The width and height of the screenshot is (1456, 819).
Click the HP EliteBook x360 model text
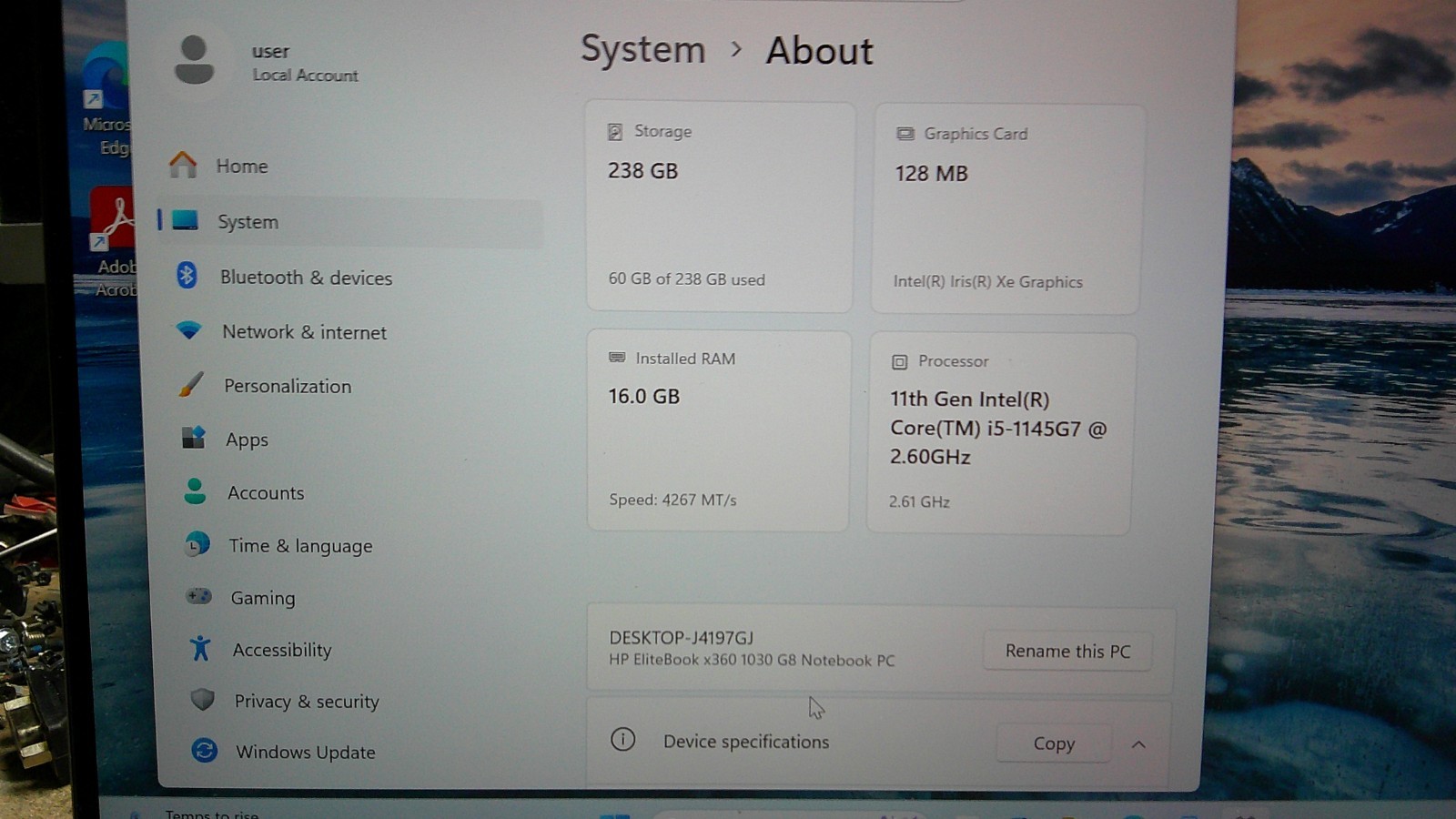click(x=752, y=660)
